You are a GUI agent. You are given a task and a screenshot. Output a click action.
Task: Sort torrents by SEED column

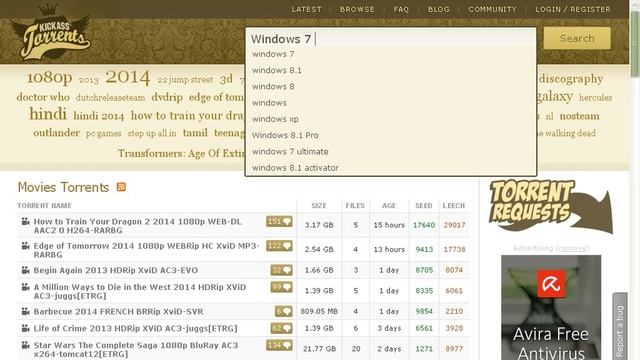click(x=424, y=206)
